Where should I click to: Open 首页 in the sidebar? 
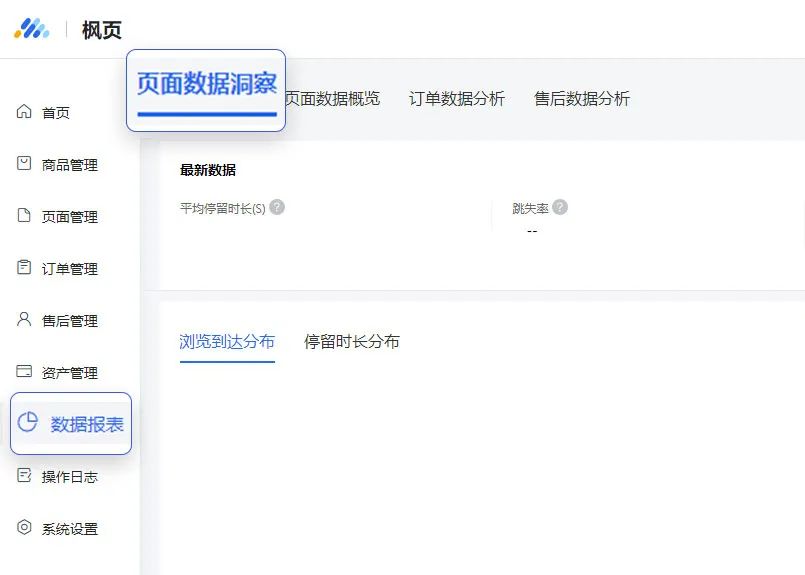(x=55, y=113)
